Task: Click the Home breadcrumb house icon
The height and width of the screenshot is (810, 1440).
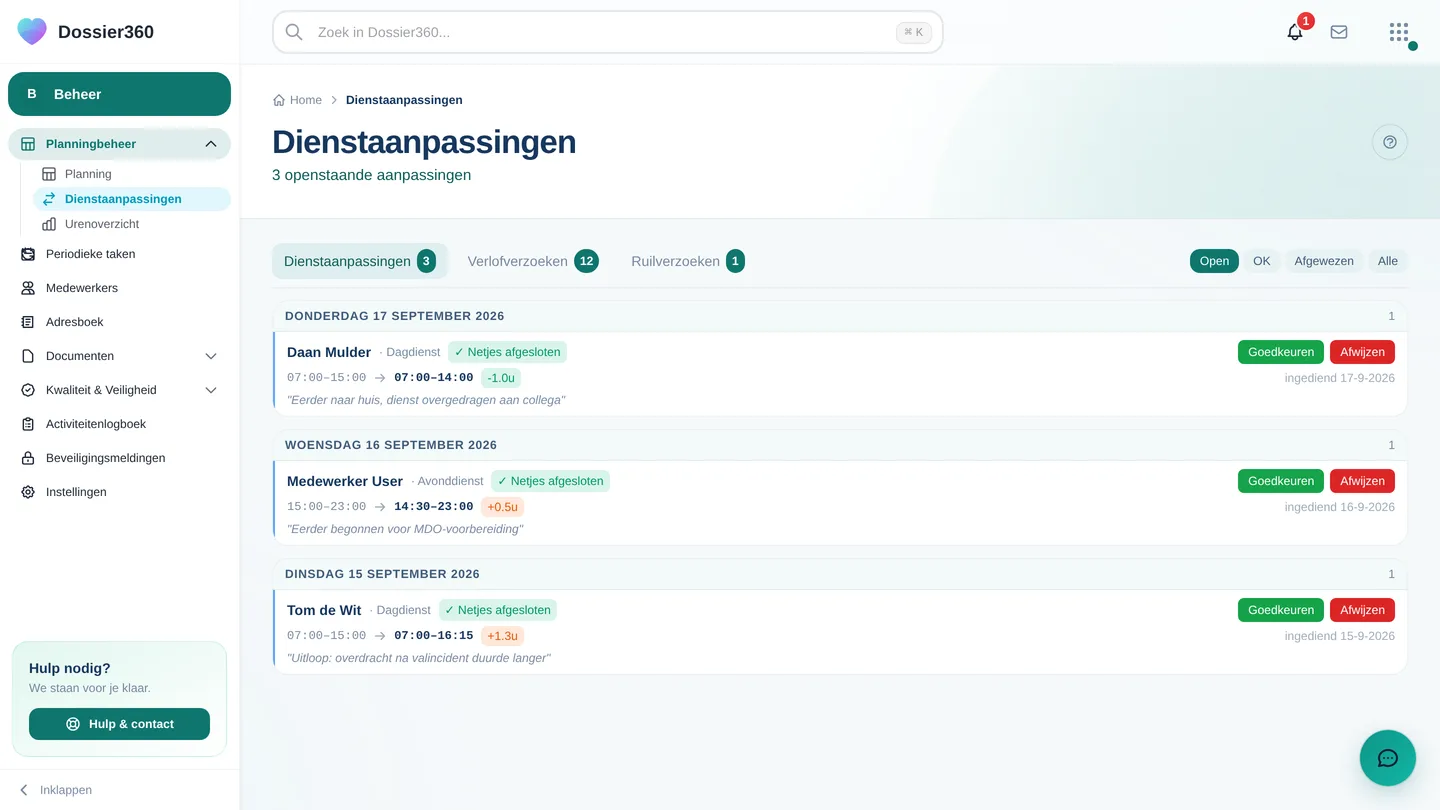Action: [279, 100]
